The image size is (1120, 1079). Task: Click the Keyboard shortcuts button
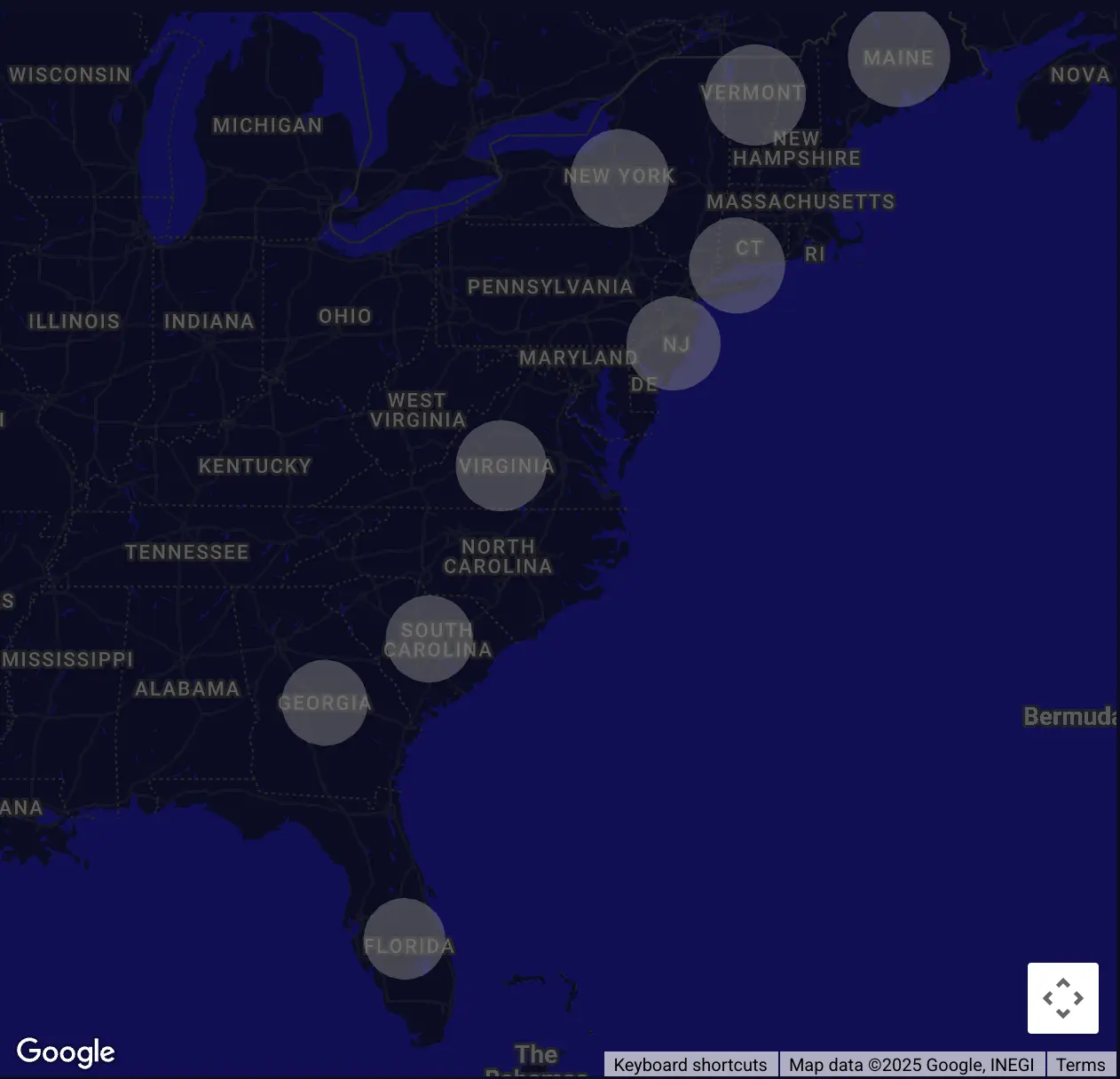click(690, 1065)
